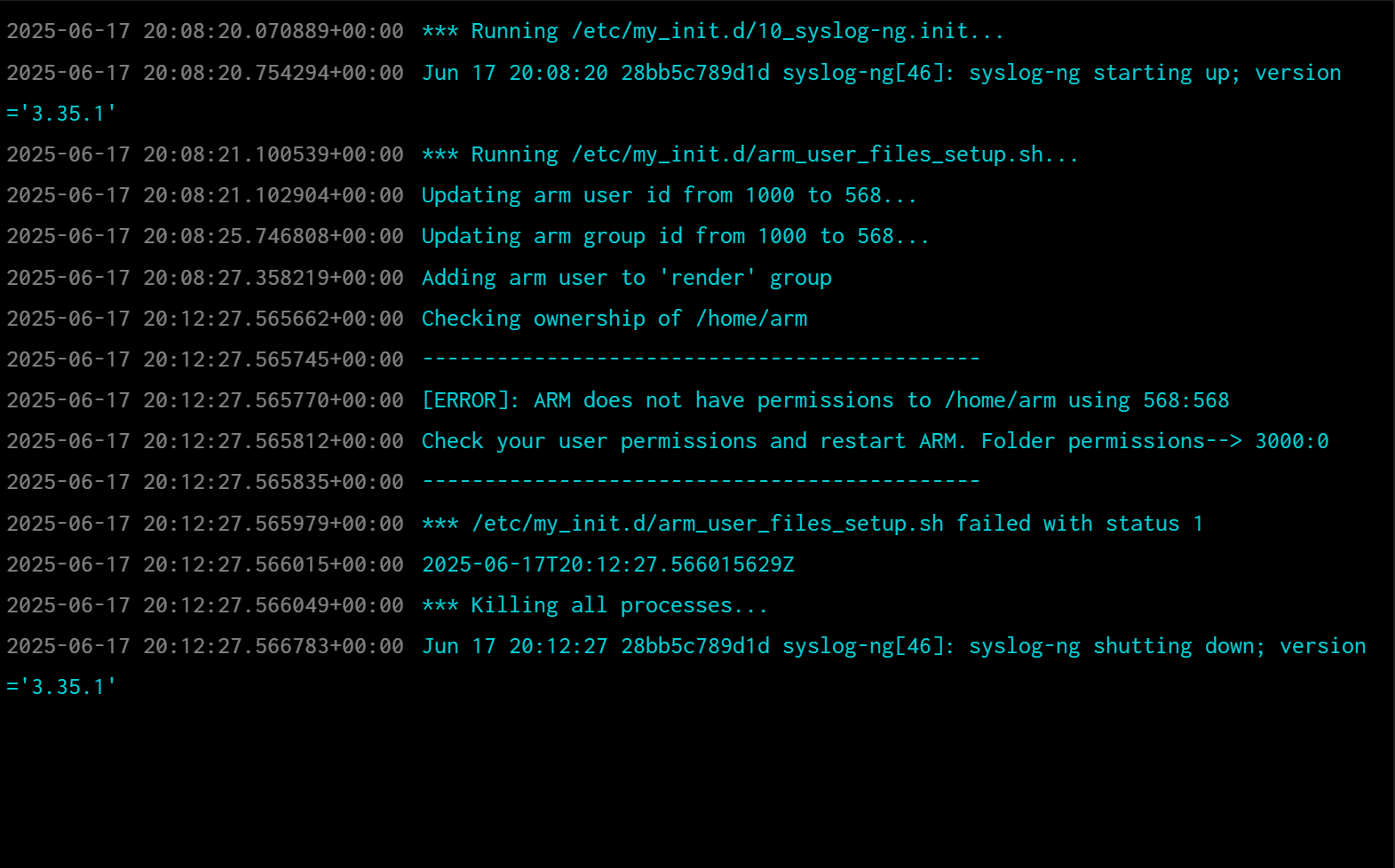Click the 'Killing all processes...' line
Image resolution: width=1395 pixels, height=868 pixels.
pos(595,605)
